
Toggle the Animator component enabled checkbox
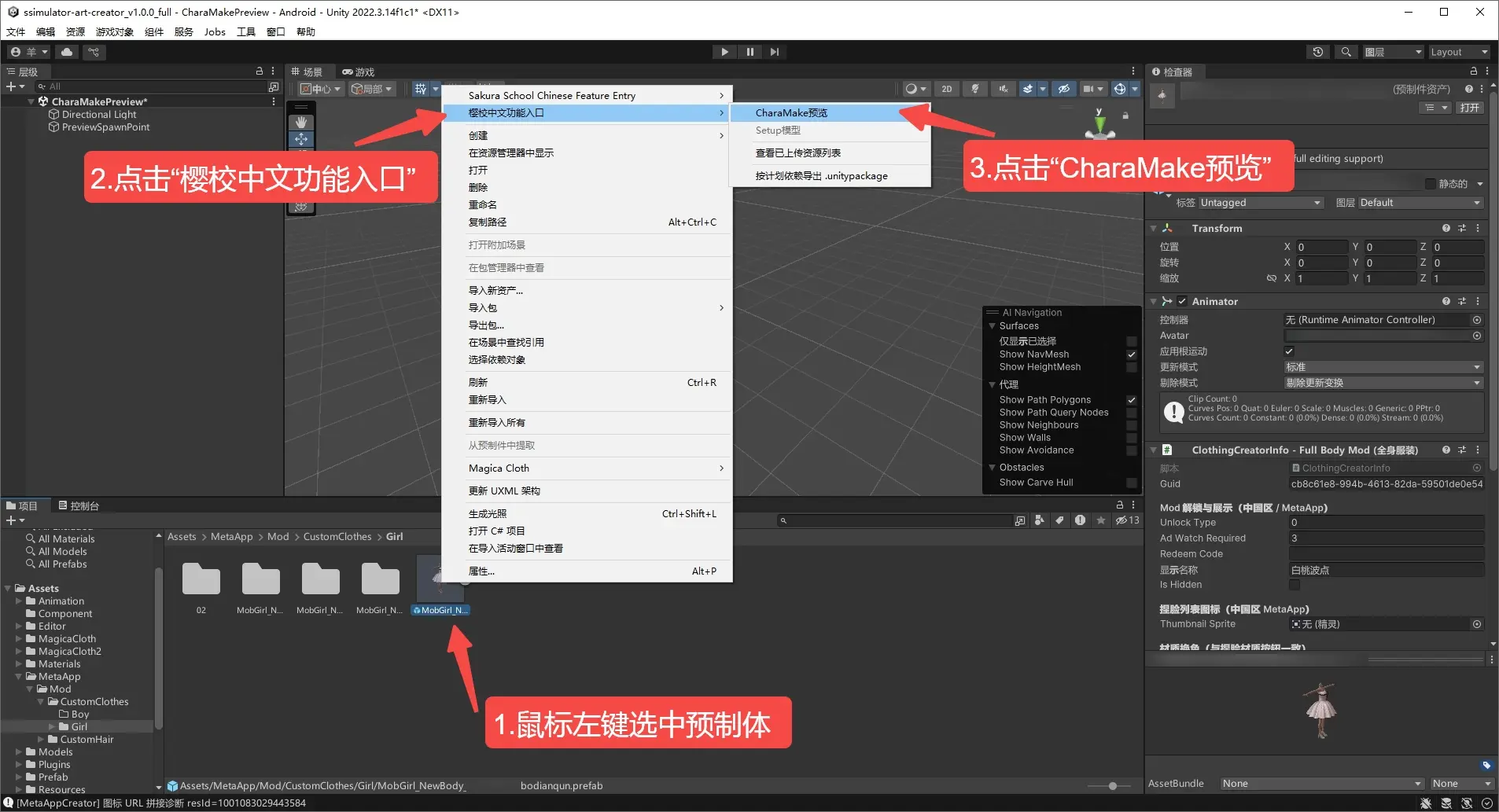(x=1182, y=301)
